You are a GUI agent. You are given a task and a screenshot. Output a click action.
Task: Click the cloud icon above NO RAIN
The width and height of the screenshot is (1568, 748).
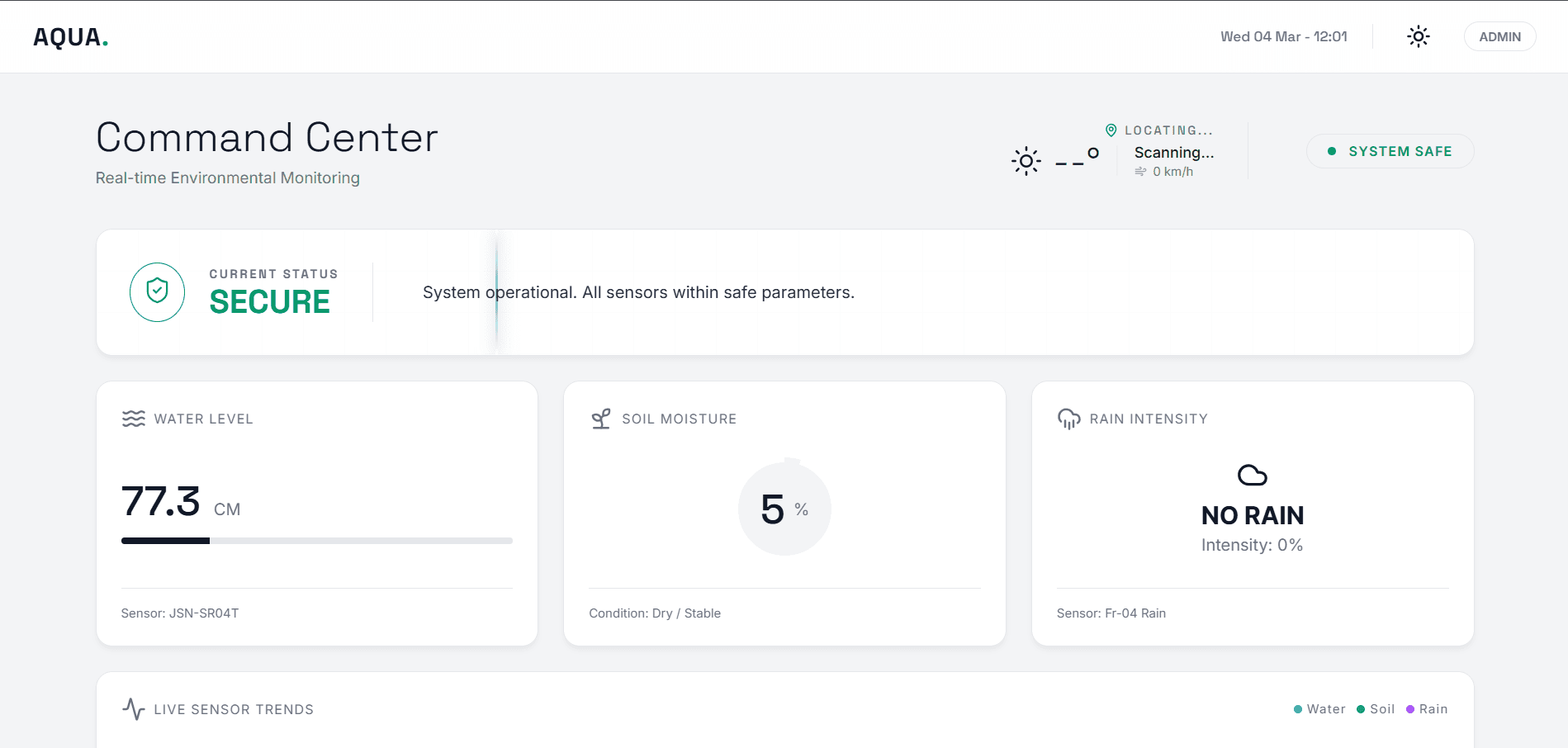click(1253, 475)
